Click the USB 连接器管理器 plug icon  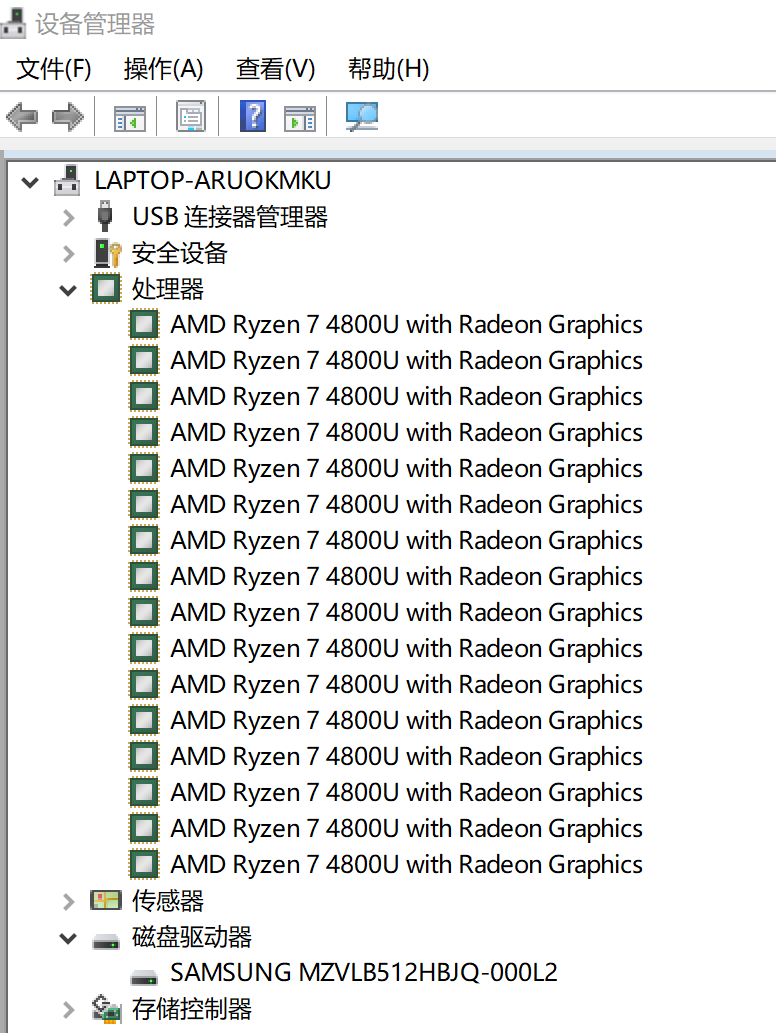104,216
